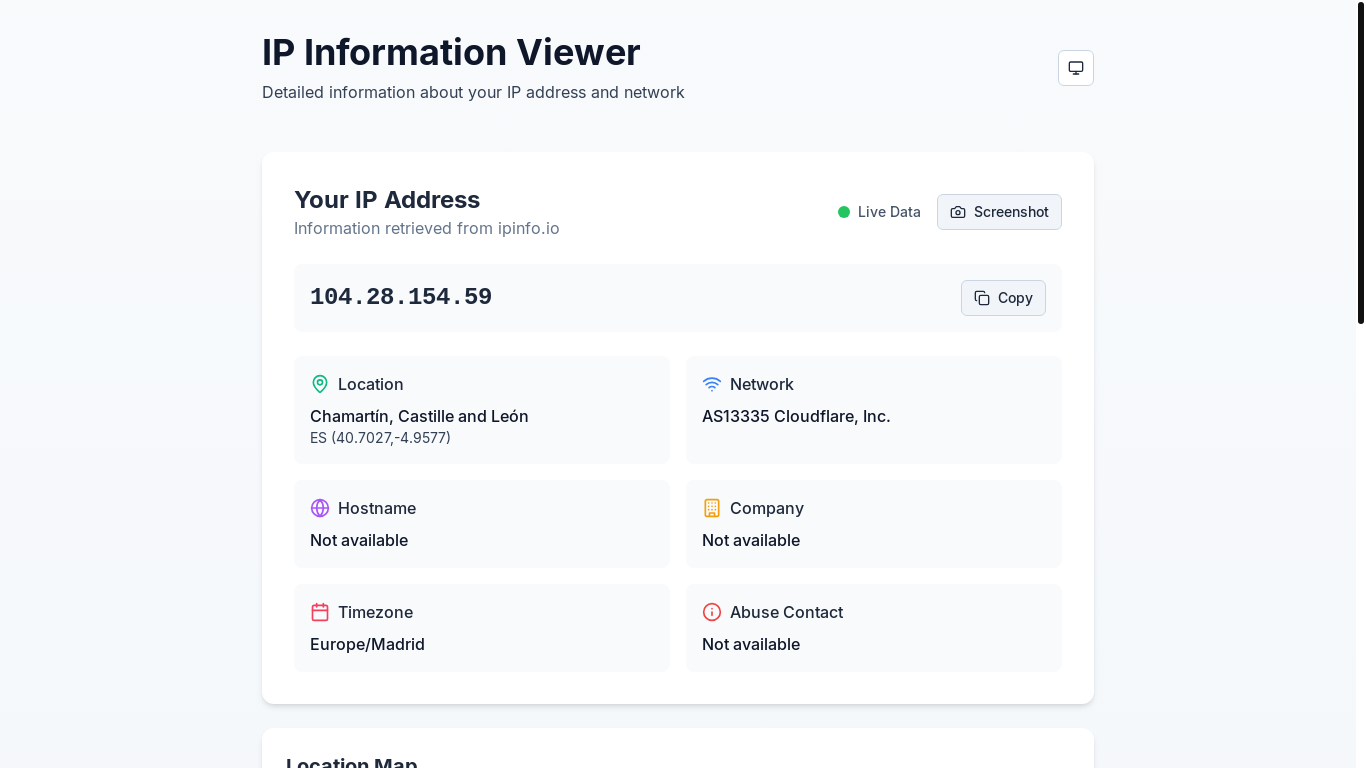
Task: Click the orange Company building icon
Action: (712, 508)
